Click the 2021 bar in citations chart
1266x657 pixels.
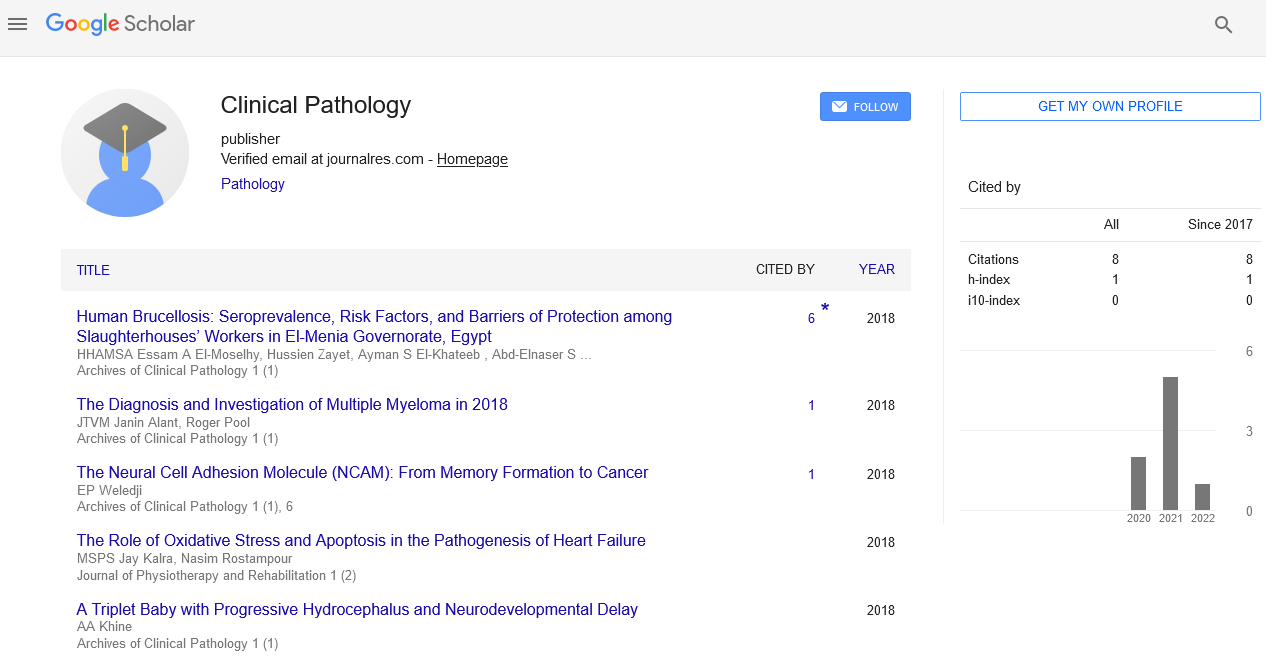[x=1170, y=444]
